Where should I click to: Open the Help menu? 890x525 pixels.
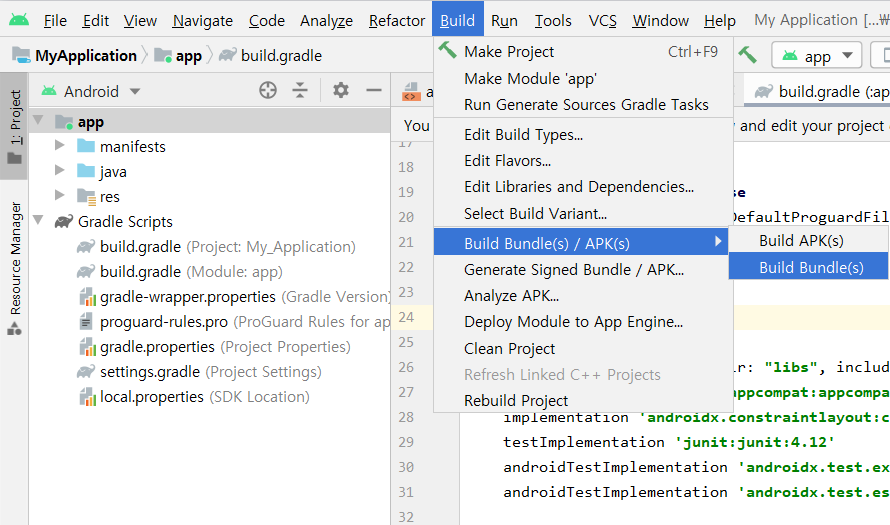(720, 21)
